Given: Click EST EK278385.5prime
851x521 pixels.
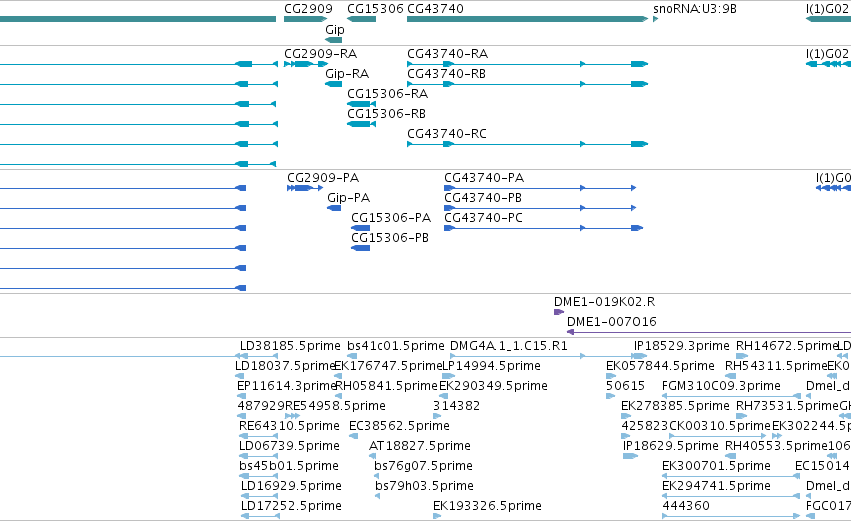Looking at the screenshot, I should [675, 406].
